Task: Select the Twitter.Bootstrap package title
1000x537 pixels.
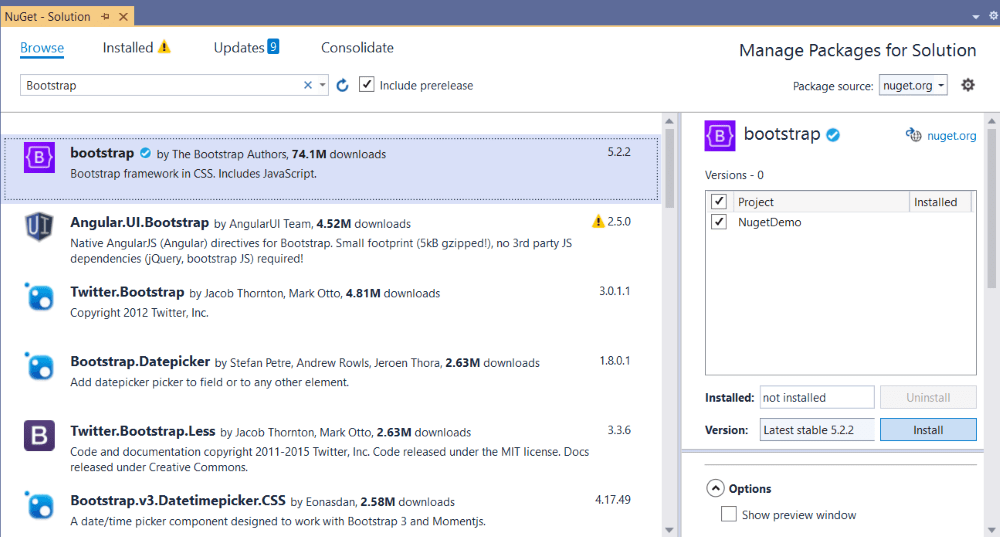Action: [x=127, y=292]
